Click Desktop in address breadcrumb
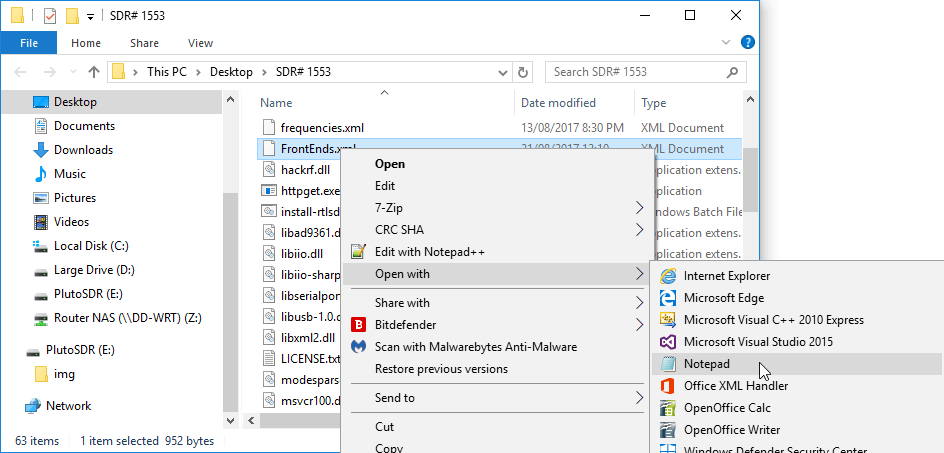This screenshot has width=944, height=453. pyautogui.click(x=231, y=72)
